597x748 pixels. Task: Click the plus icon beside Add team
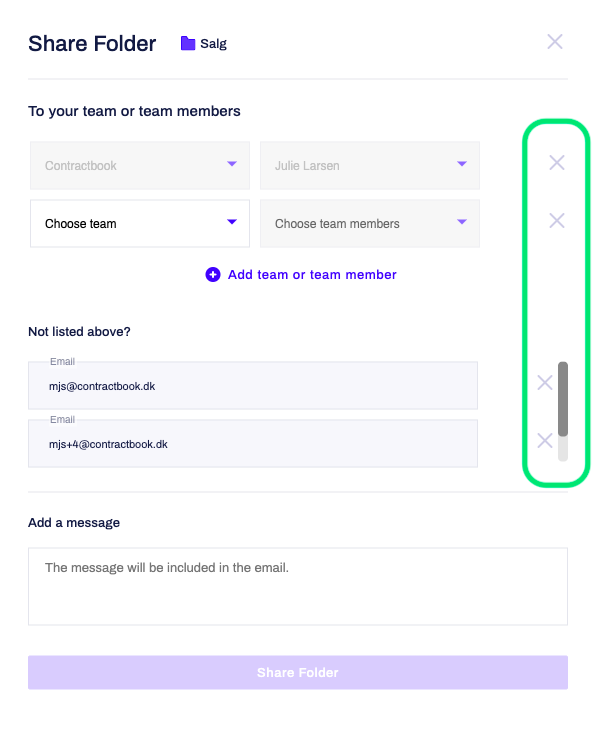pyautogui.click(x=213, y=274)
